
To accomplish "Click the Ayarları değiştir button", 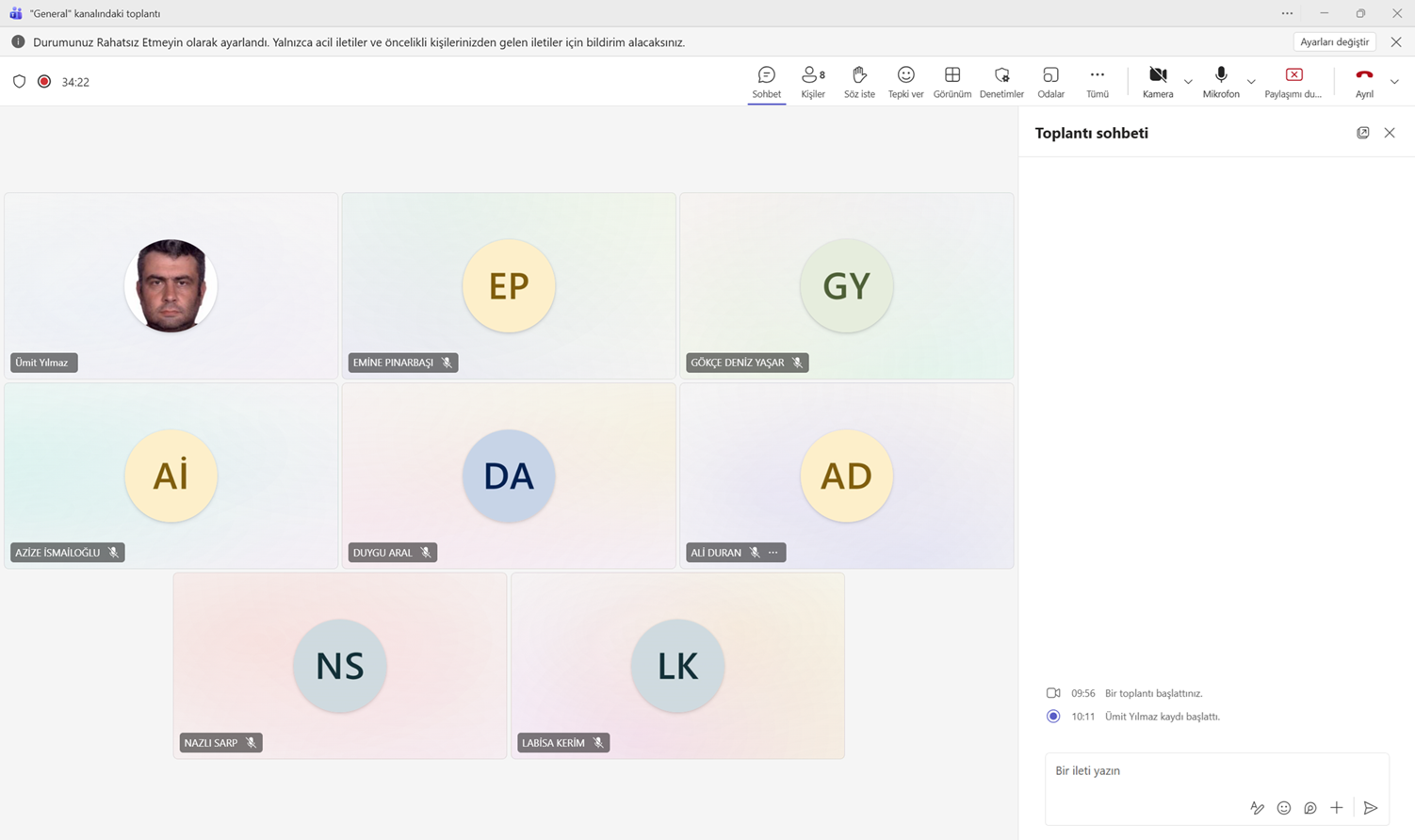I will 1335,42.
